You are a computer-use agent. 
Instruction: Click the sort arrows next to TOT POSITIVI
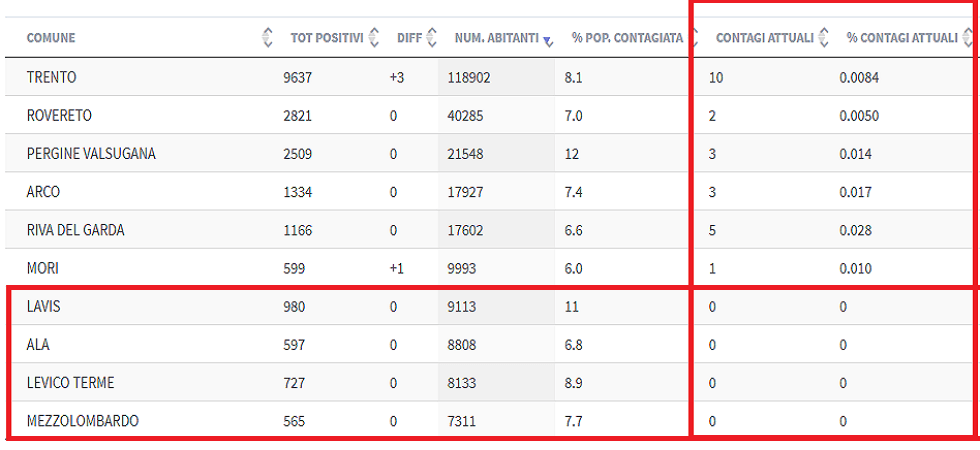pyautogui.click(x=374, y=38)
